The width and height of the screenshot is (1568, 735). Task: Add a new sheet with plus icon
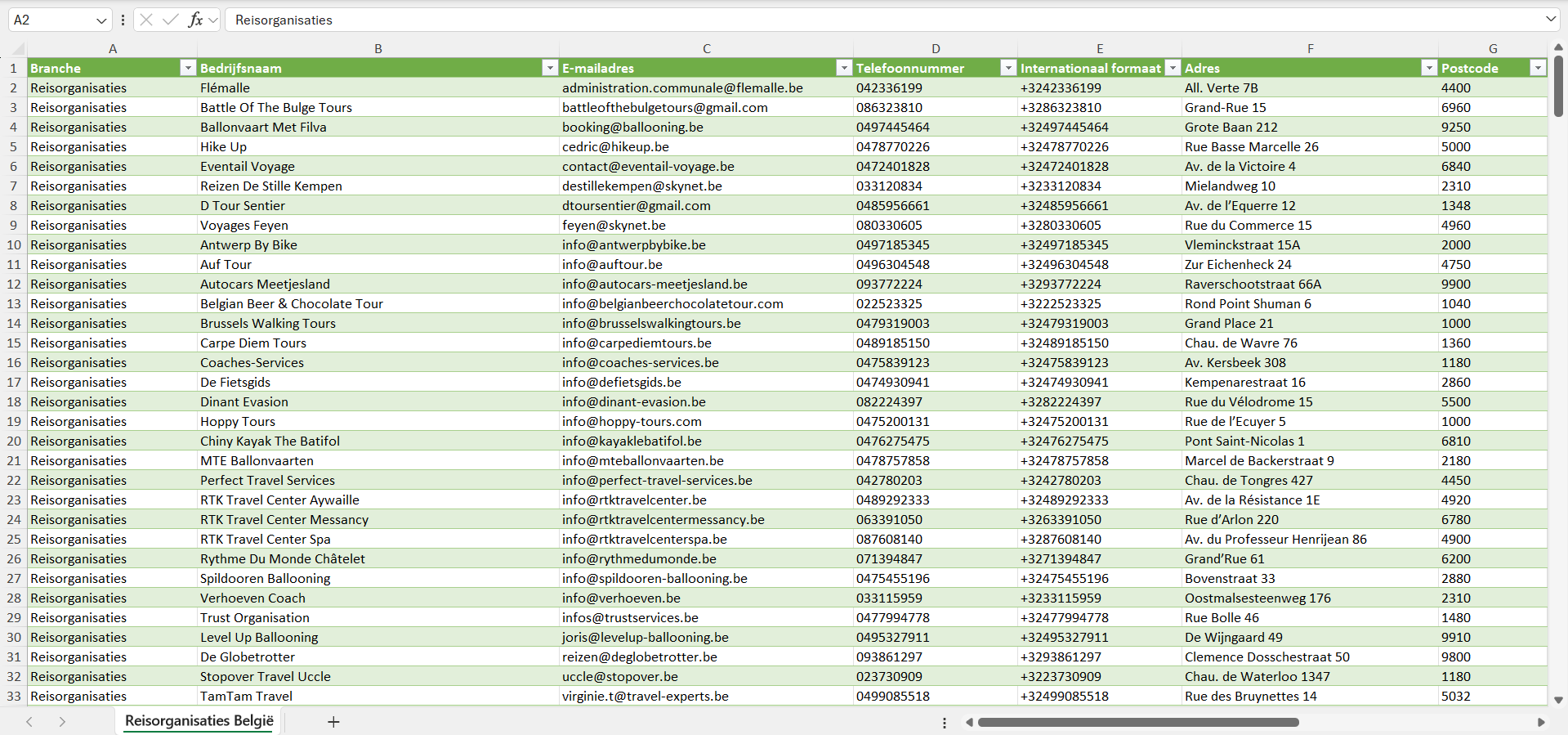coord(333,721)
